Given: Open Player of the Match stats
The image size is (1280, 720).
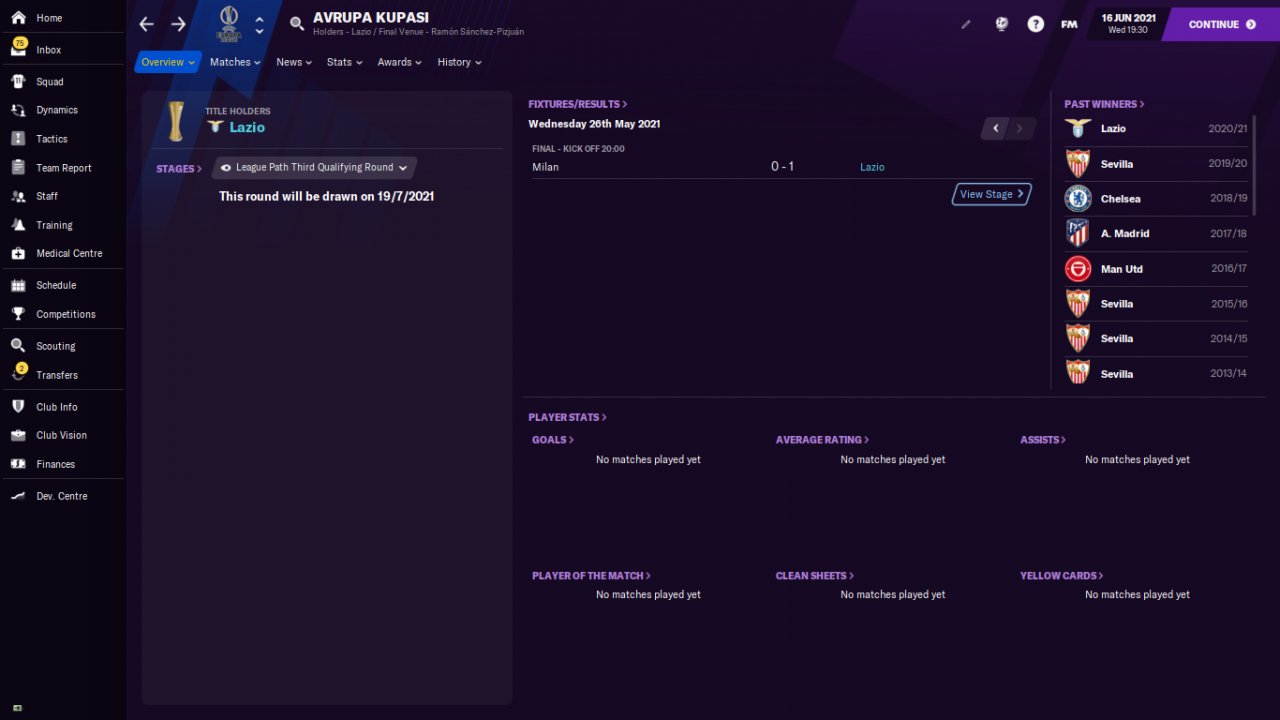Looking at the screenshot, I should (591, 576).
